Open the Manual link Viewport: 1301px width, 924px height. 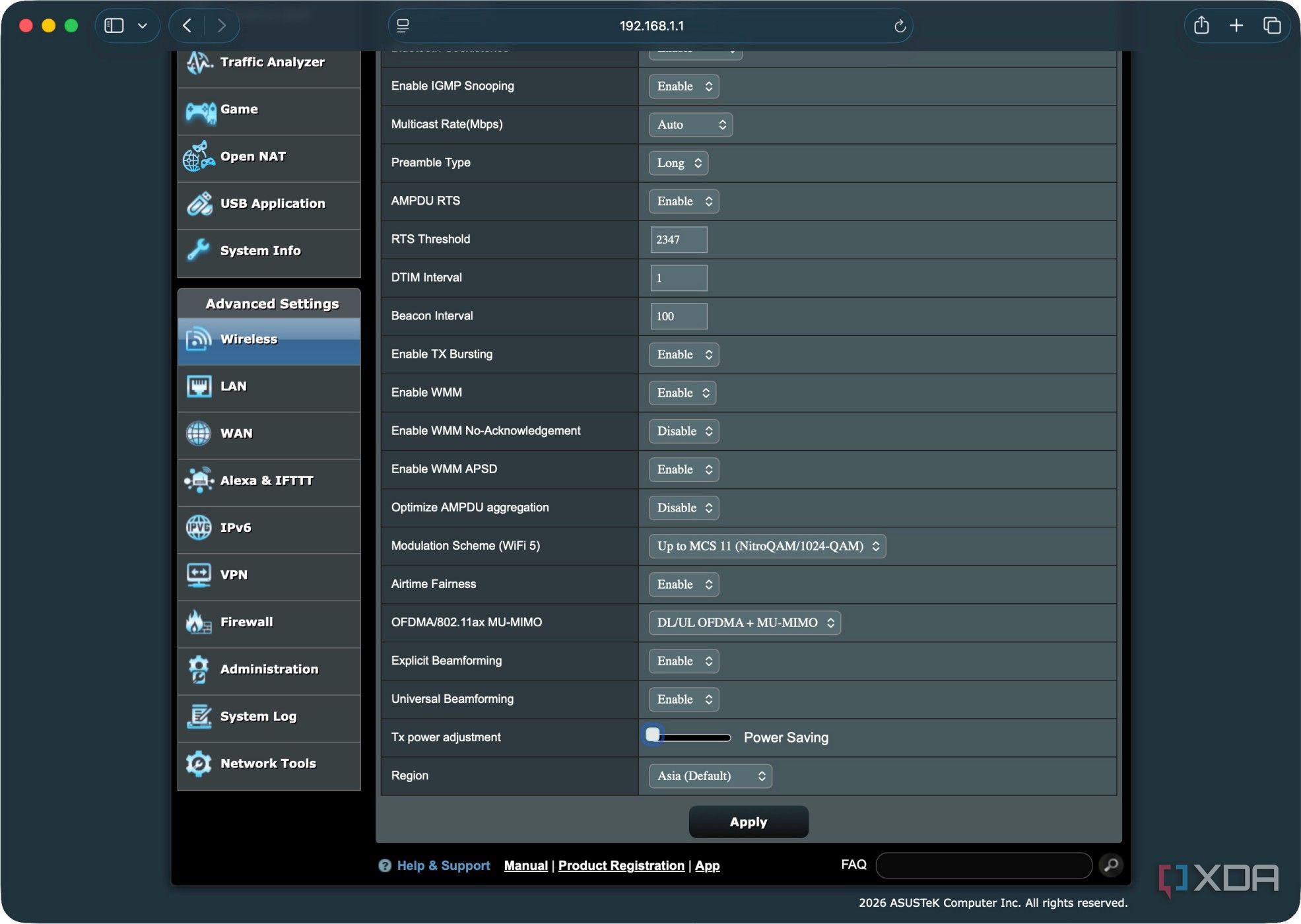tap(525, 865)
